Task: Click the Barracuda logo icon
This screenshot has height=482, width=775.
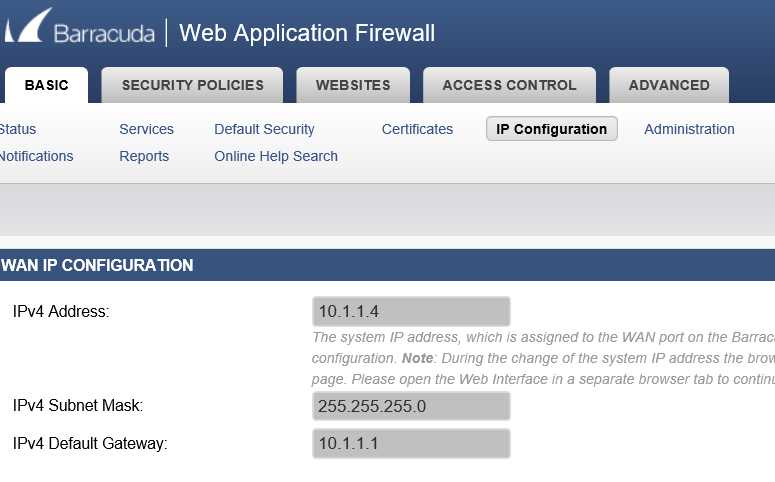Action: tap(27, 26)
